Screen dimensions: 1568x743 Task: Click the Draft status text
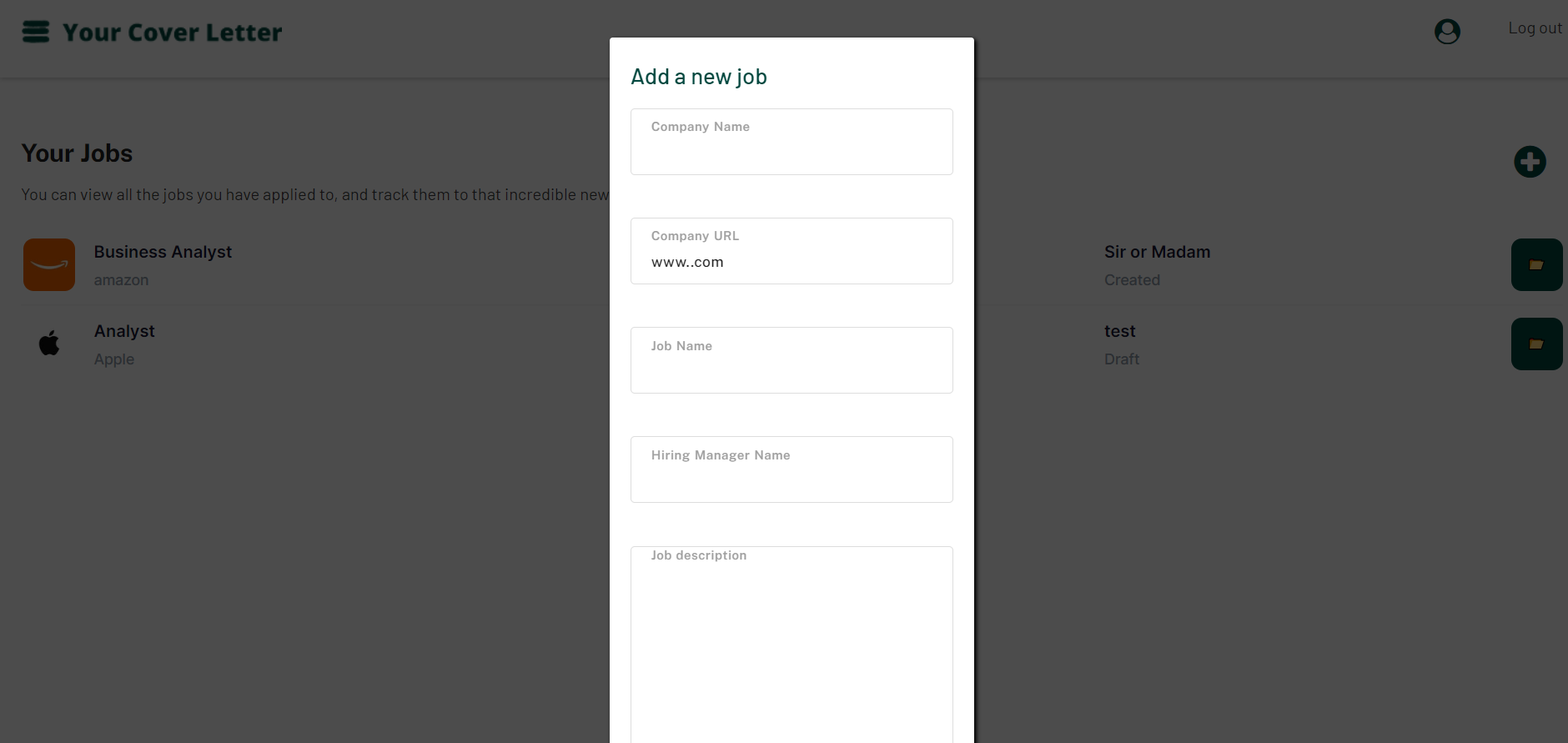(x=1122, y=359)
